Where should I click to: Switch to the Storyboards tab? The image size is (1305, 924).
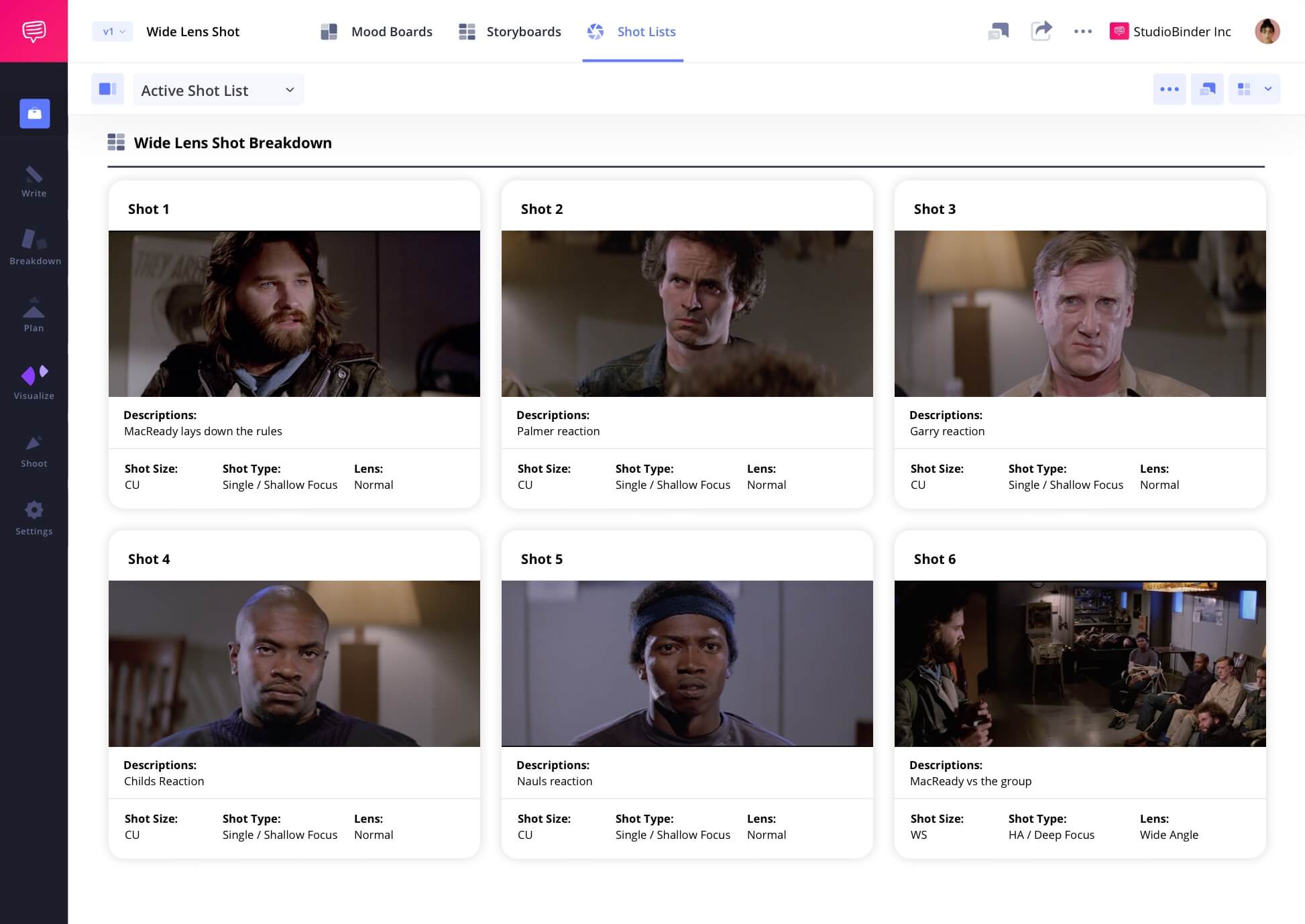click(x=510, y=32)
